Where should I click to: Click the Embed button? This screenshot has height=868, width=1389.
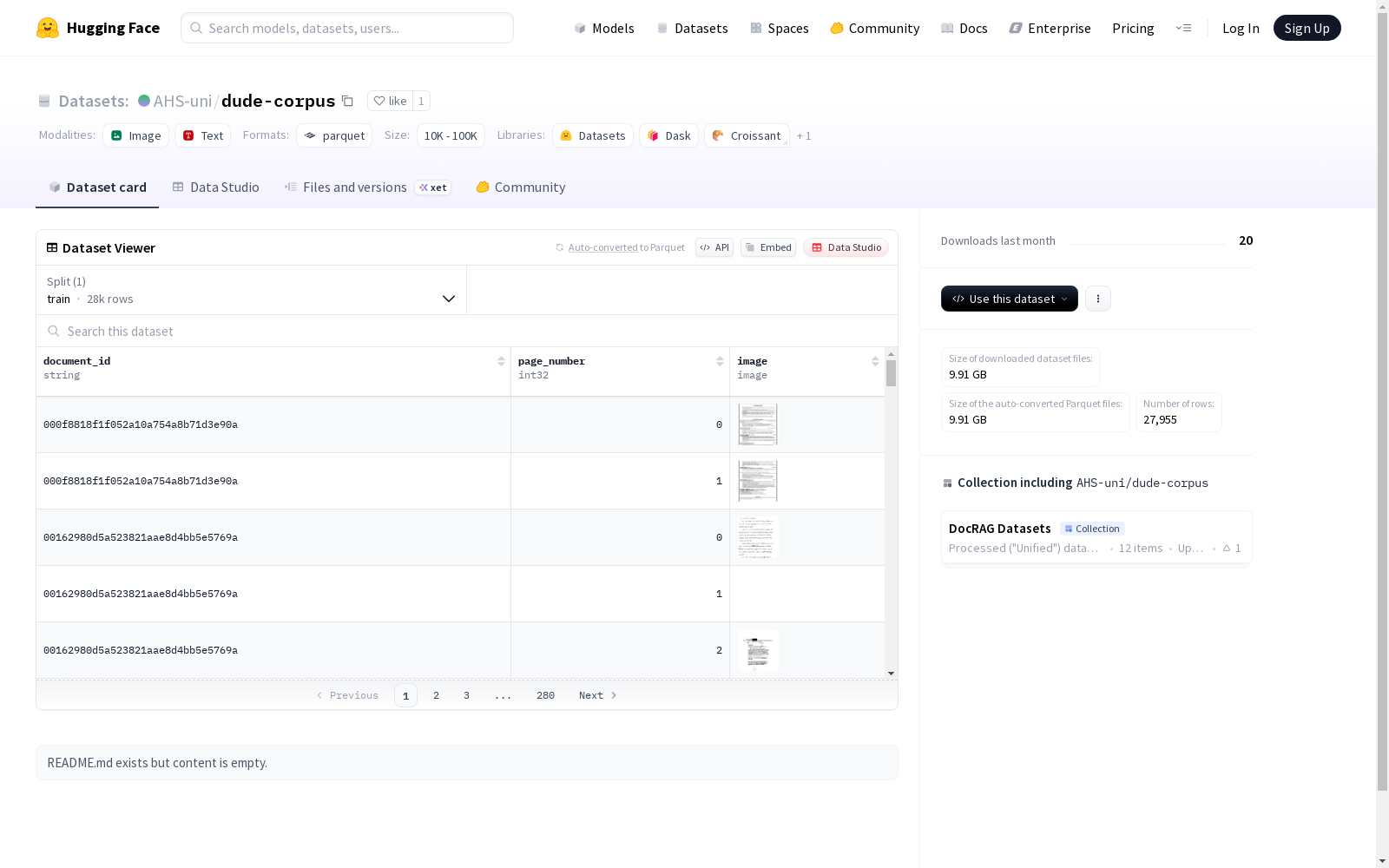tap(768, 247)
